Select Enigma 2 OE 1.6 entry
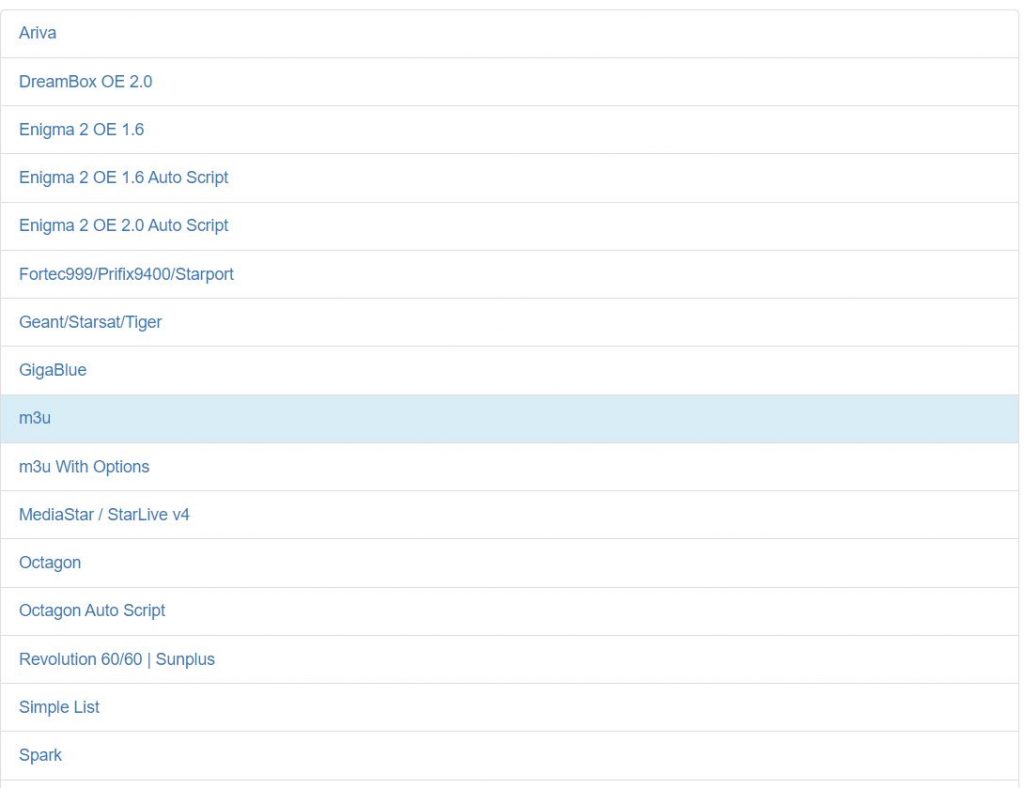1024x788 pixels. 509,130
